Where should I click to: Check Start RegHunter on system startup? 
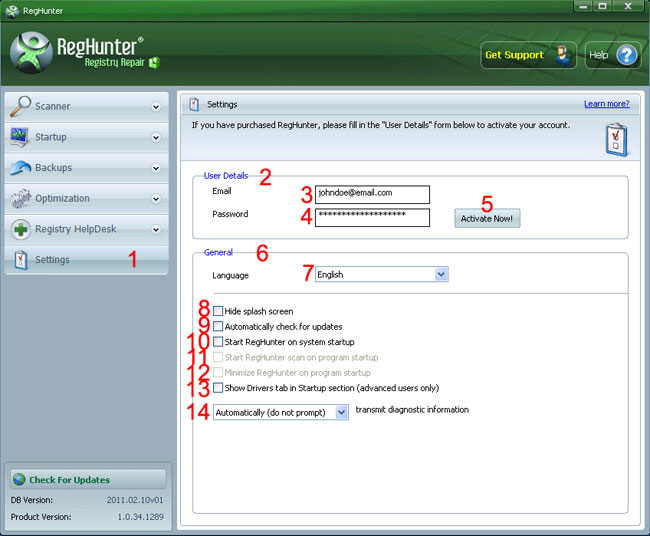click(x=218, y=342)
